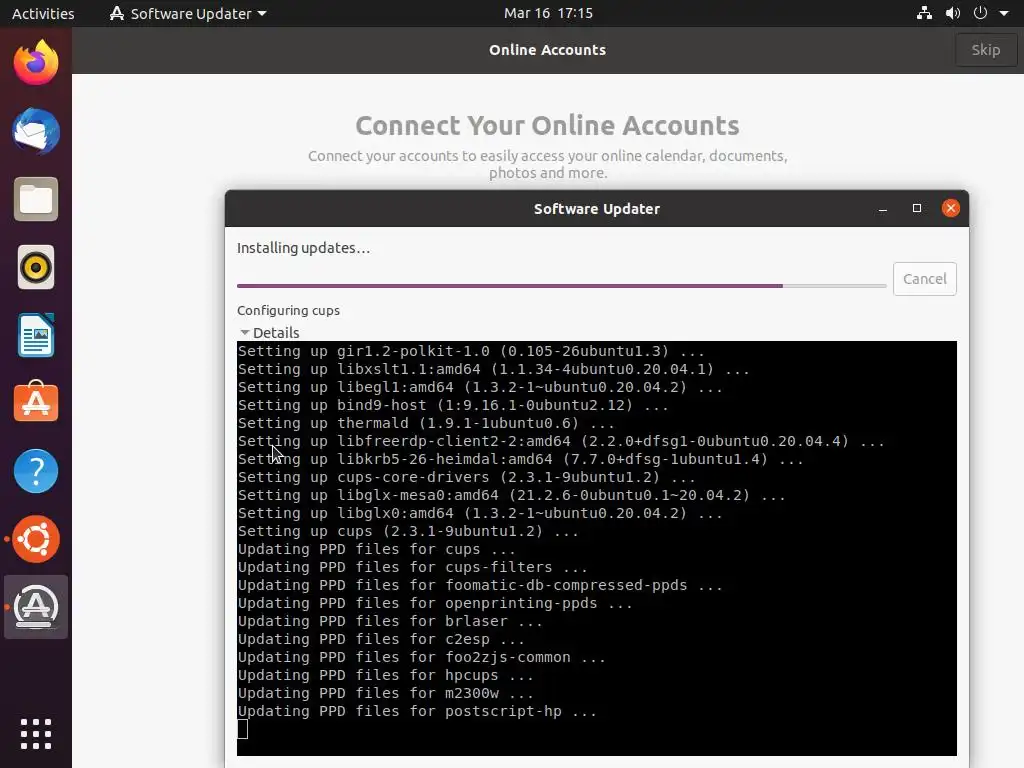Click 'Connect Your Online Accounts' heading
This screenshot has width=1024, height=768.
[x=547, y=125]
